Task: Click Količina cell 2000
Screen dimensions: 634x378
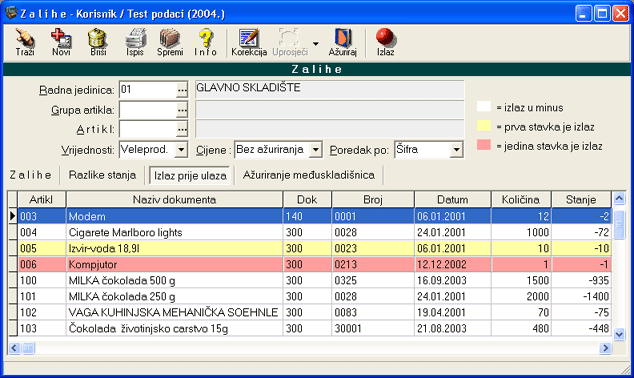Action: [x=521, y=296]
